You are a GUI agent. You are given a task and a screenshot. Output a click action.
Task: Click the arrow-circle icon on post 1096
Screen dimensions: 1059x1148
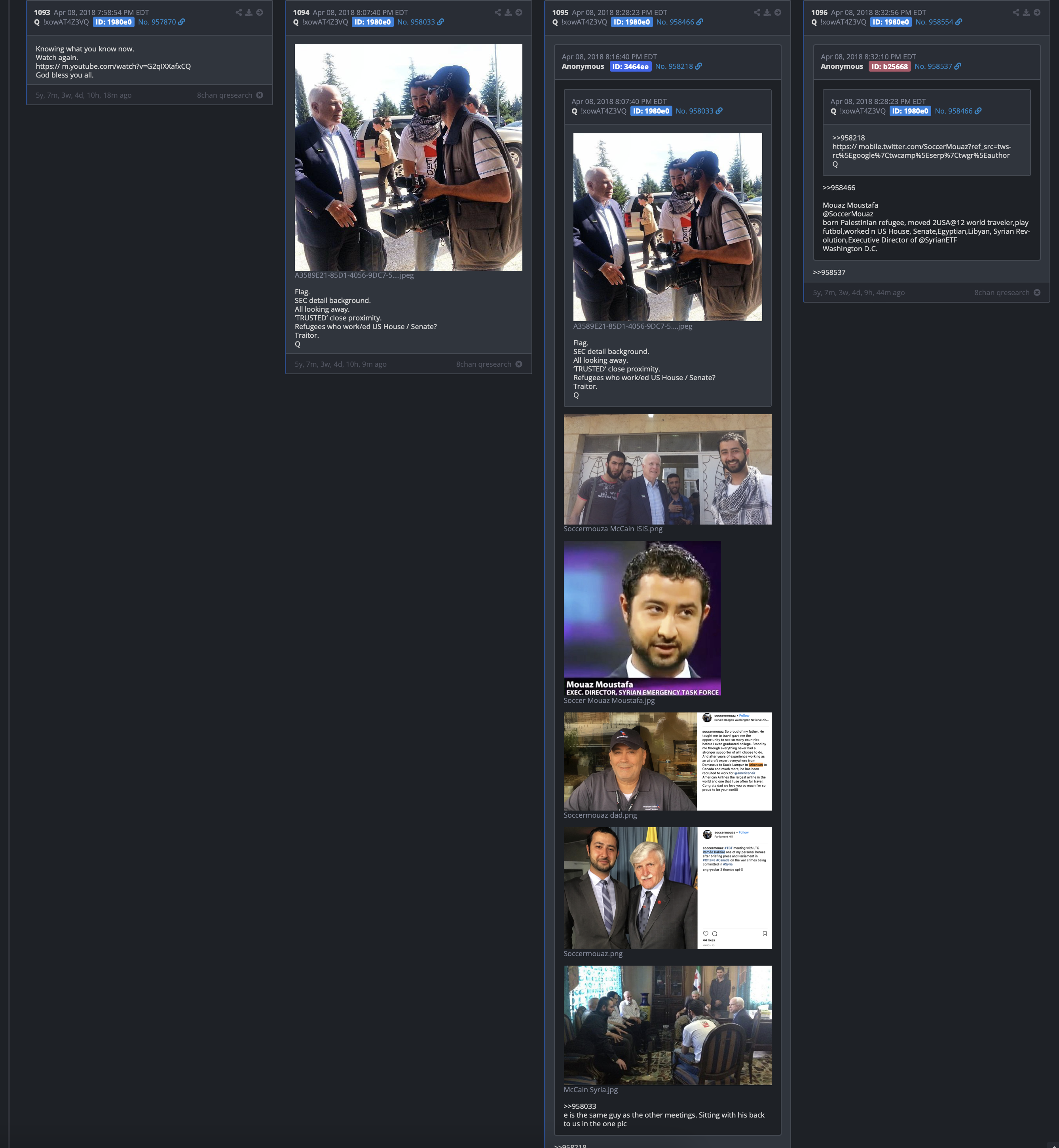(1037, 13)
